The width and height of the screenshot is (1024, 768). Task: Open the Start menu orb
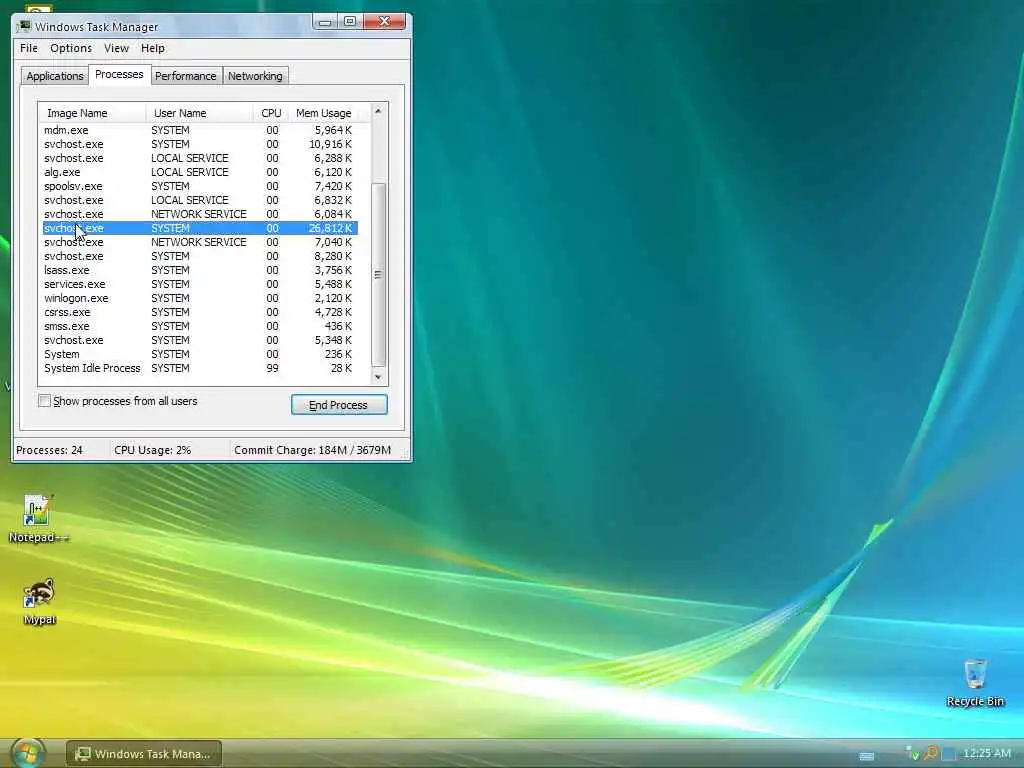27,753
